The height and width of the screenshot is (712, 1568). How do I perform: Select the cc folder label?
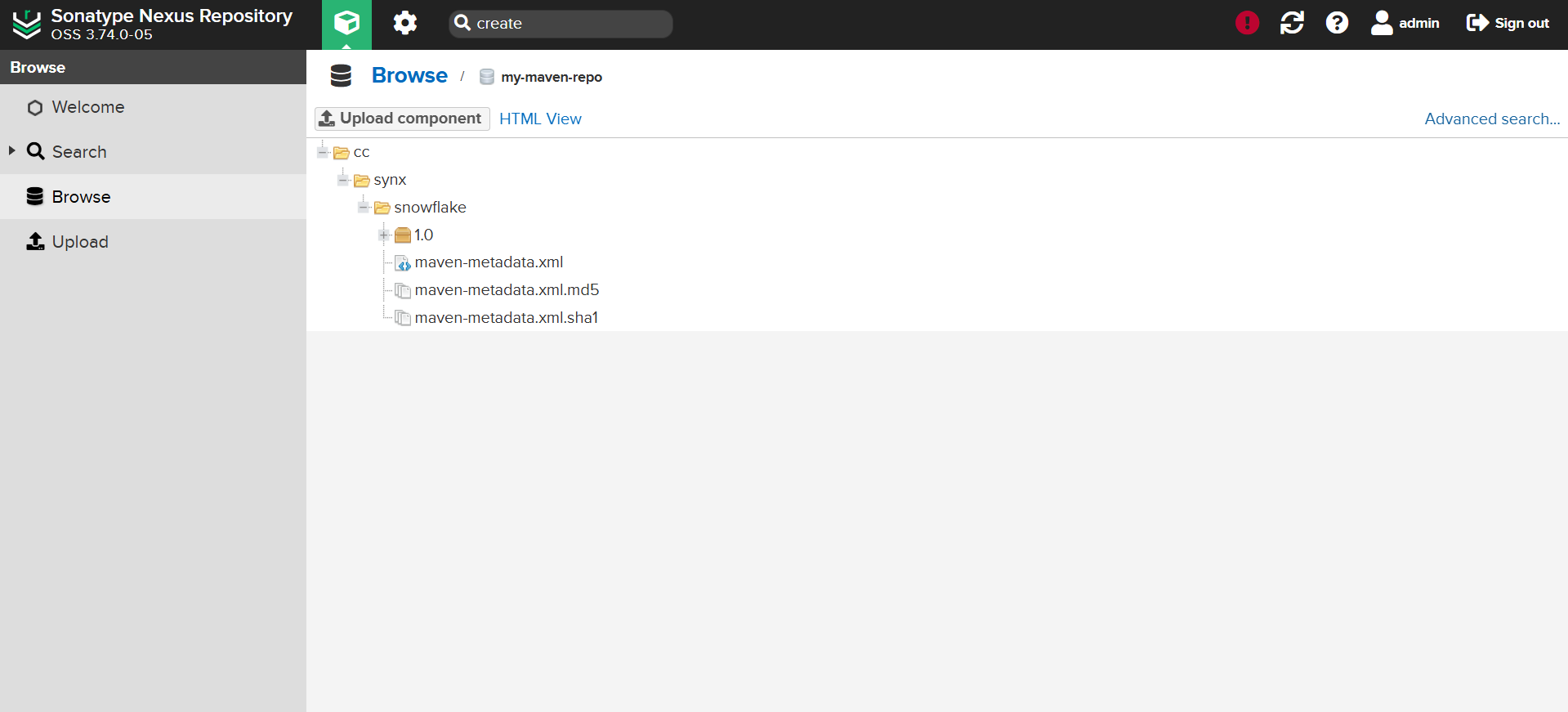[361, 153]
